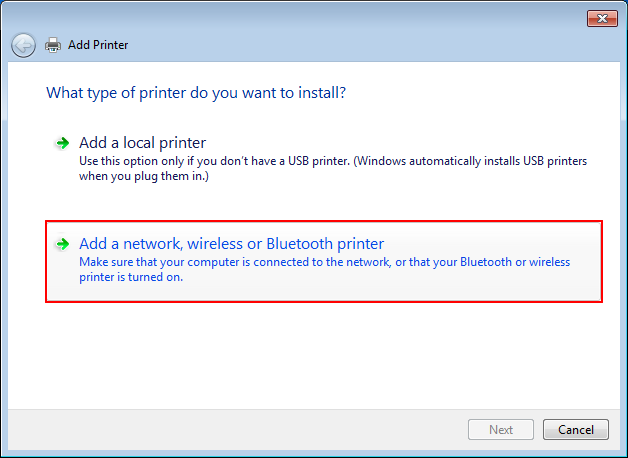Close the Add Printer wizard window
The height and width of the screenshot is (458, 628).
[x=602, y=18]
